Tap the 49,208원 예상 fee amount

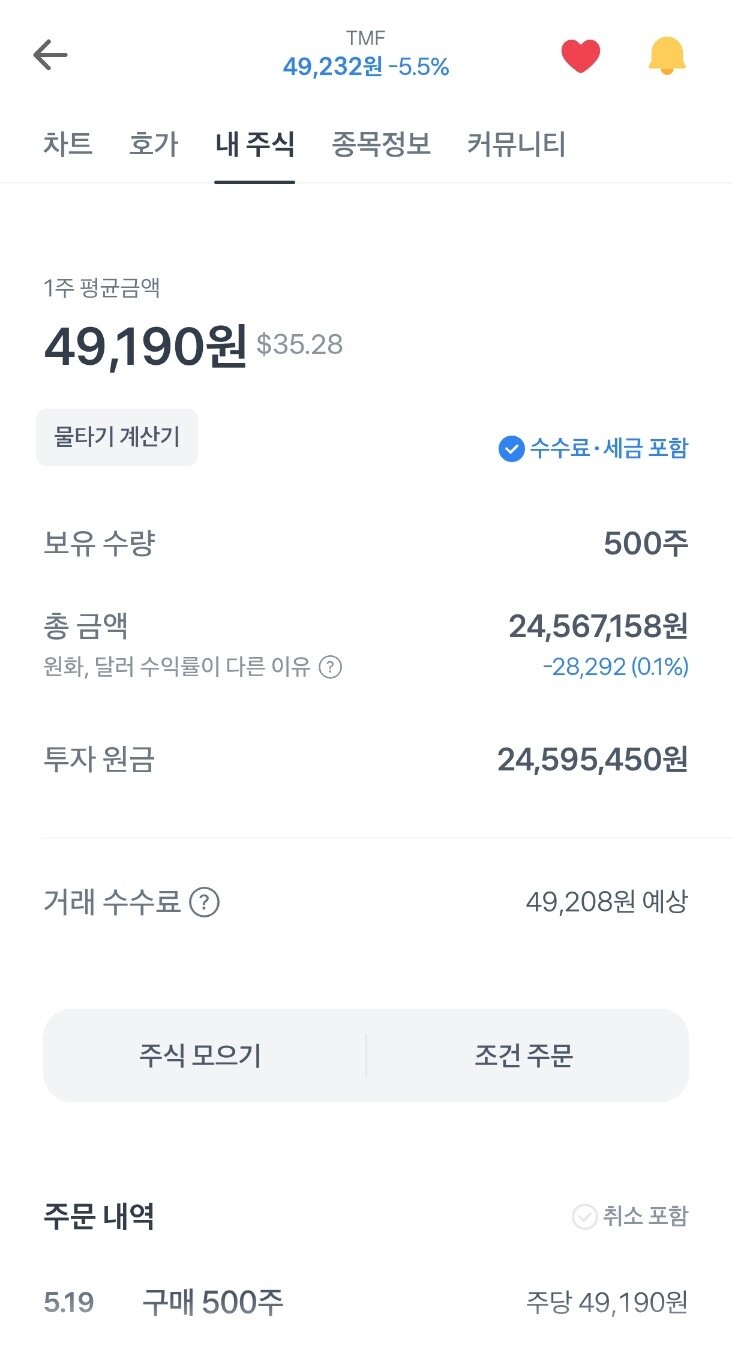[607, 903]
